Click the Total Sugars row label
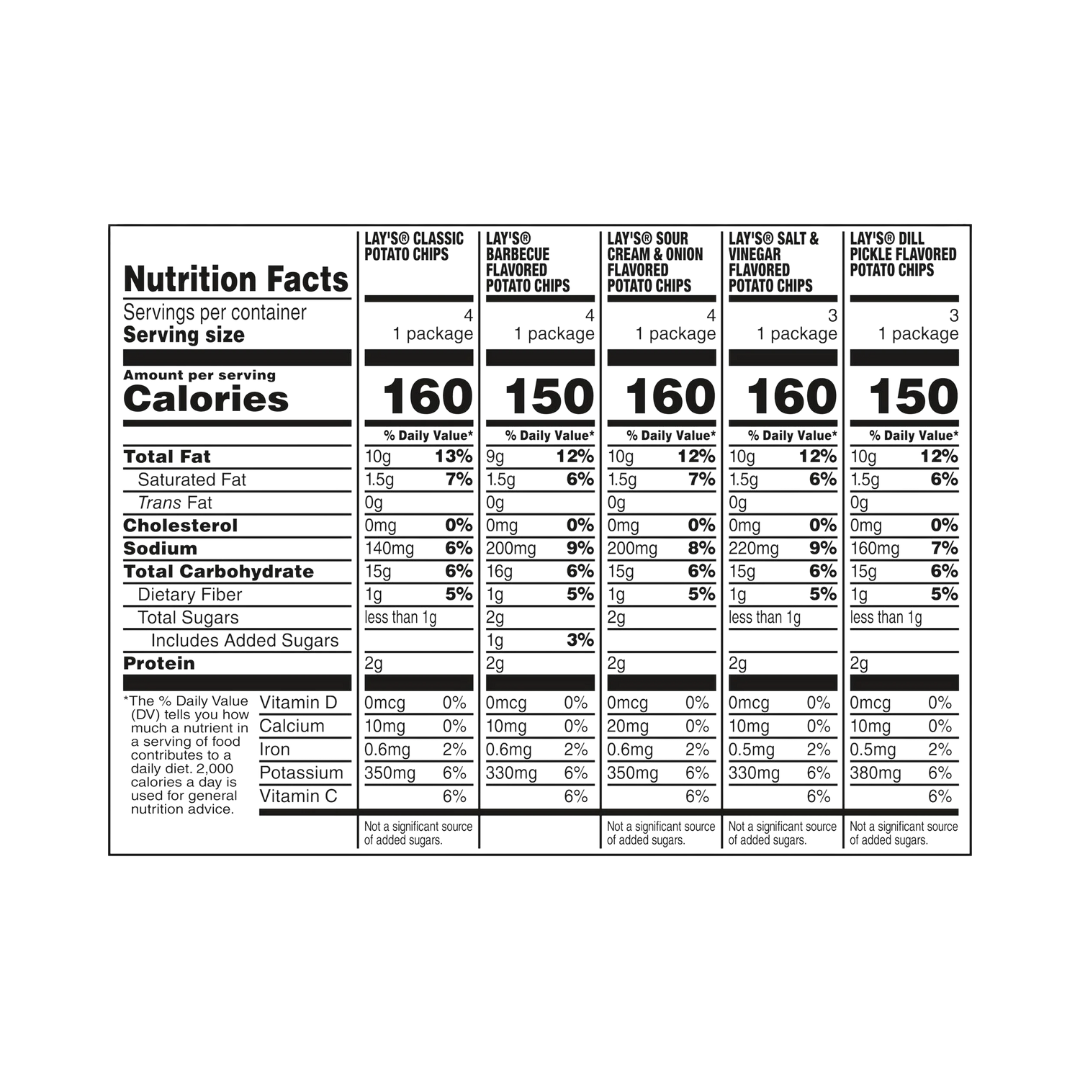Image resolution: width=1080 pixels, height=1080 pixels. (188, 618)
